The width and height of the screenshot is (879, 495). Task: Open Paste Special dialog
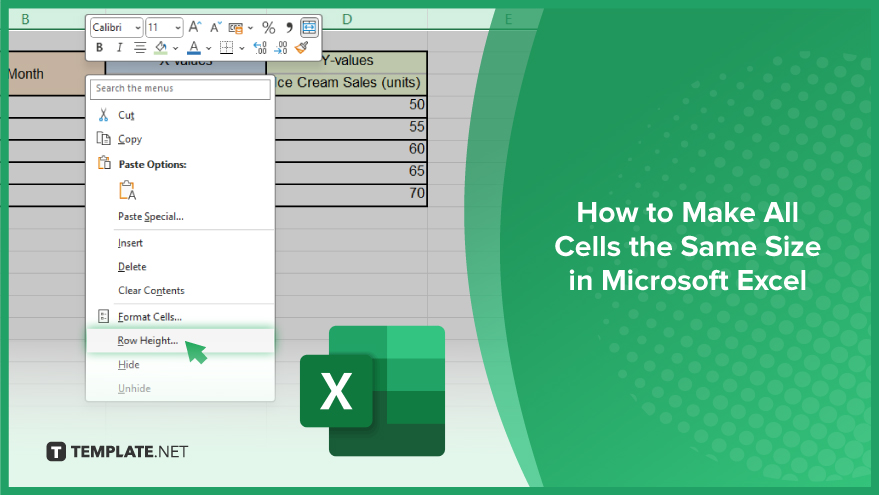(180, 216)
